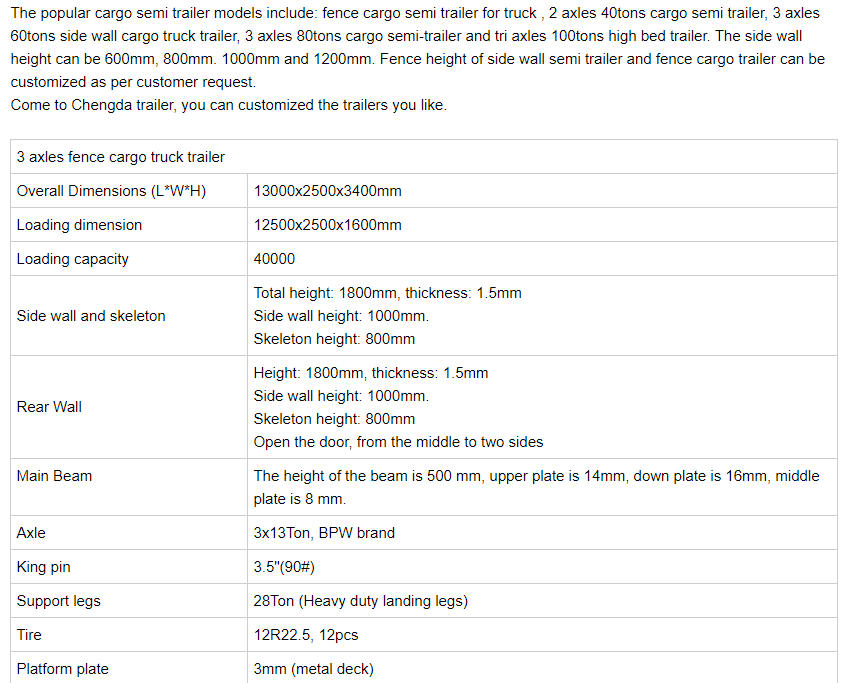Screen dimensions: 849x683
Task: Select the '3x13Ton, BPW brand' value
Action: click(324, 533)
